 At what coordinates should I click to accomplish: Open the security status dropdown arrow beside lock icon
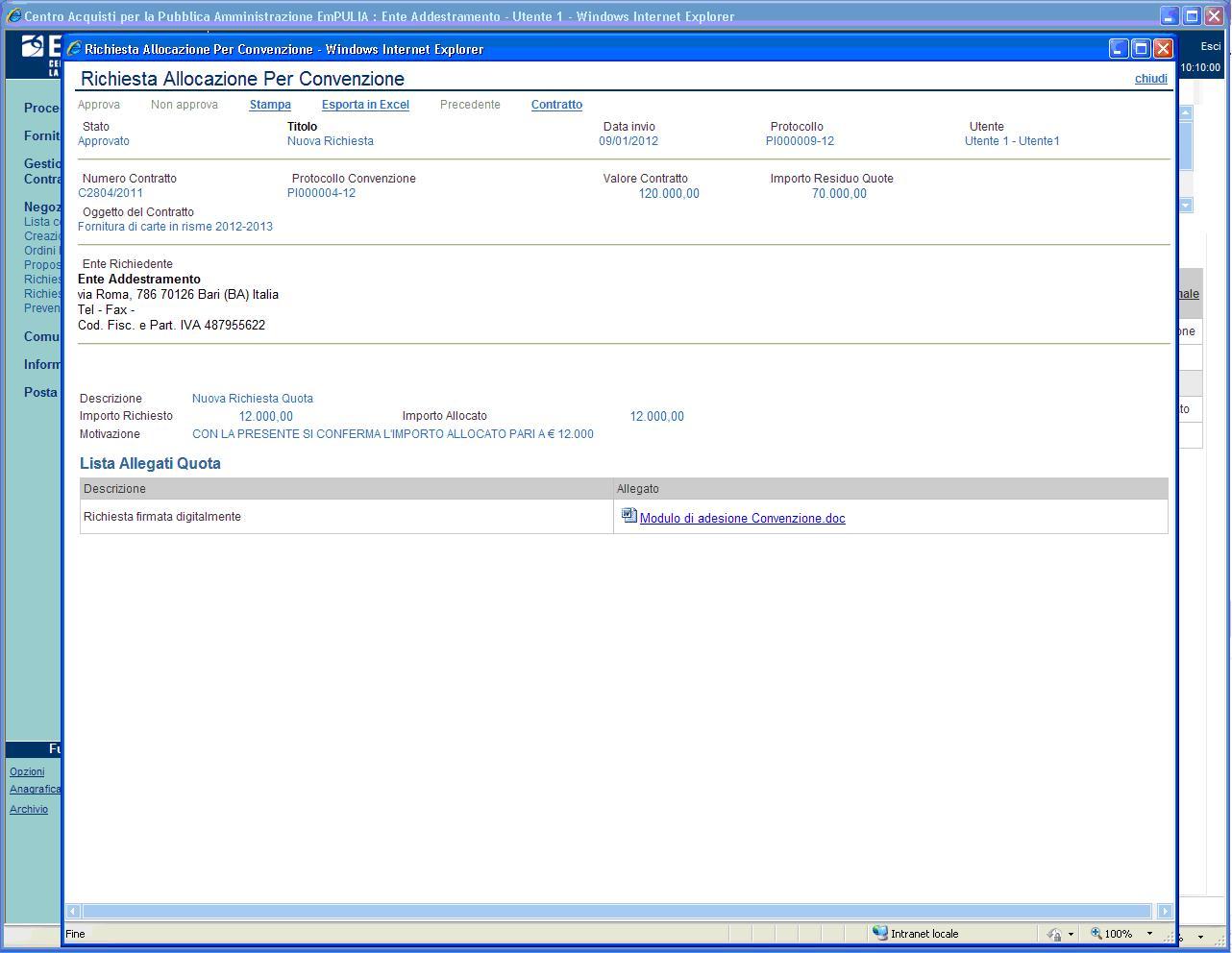point(1071,934)
